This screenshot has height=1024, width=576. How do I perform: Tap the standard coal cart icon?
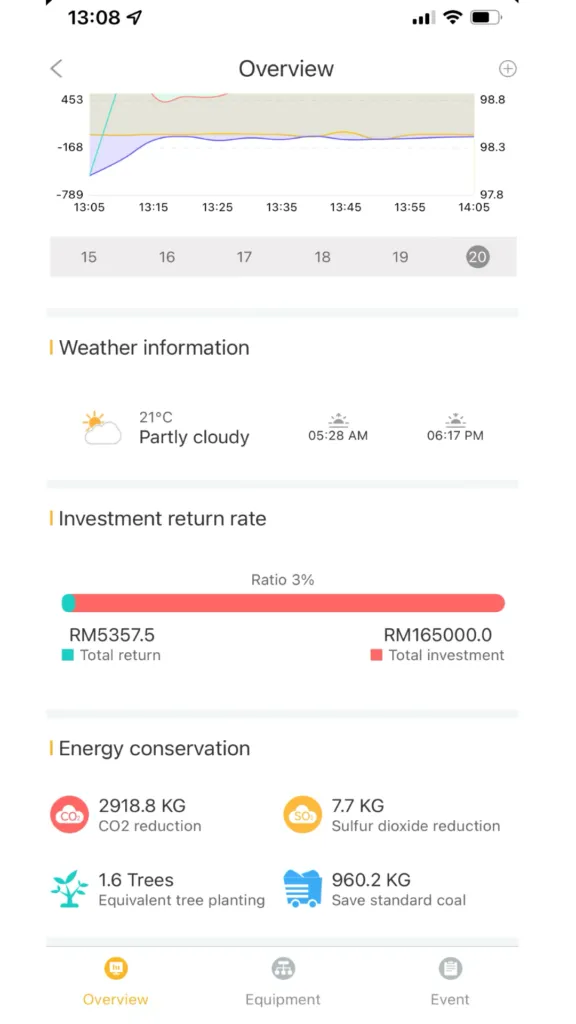click(303, 888)
